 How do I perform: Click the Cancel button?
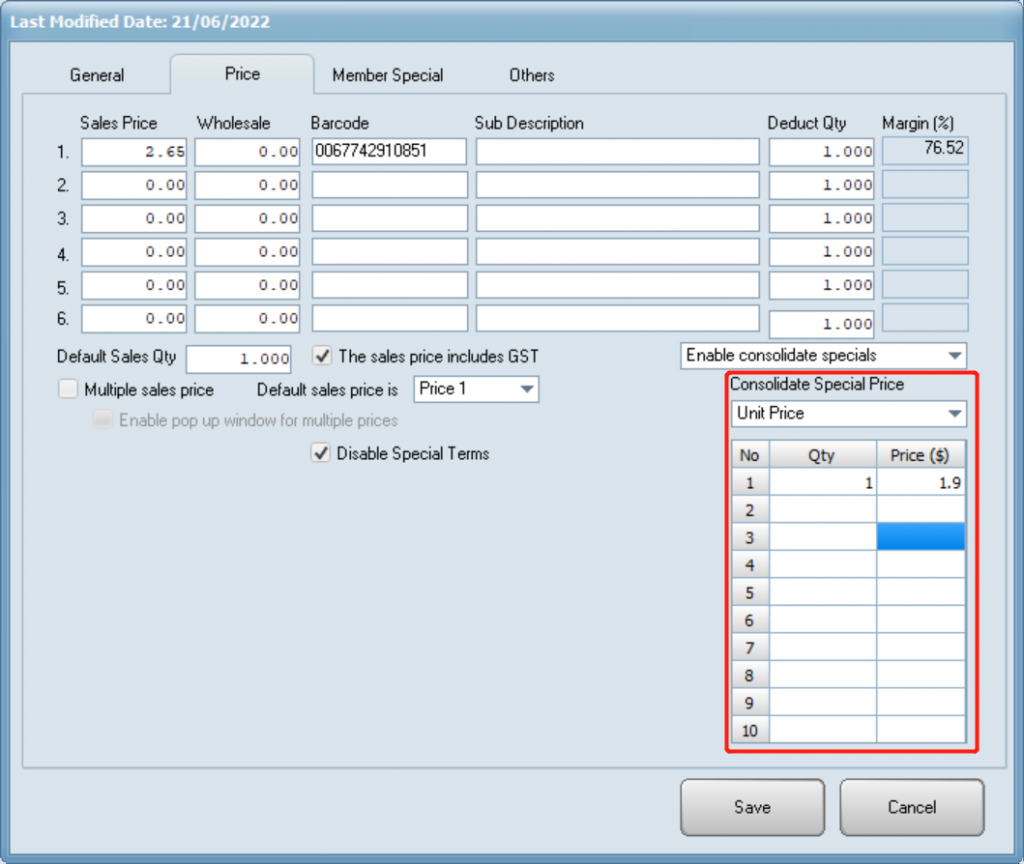pos(911,807)
